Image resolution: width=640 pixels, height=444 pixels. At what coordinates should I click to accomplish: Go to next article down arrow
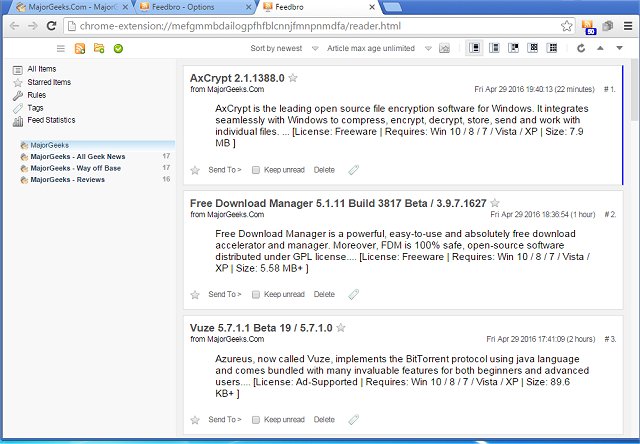coord(619,48)
